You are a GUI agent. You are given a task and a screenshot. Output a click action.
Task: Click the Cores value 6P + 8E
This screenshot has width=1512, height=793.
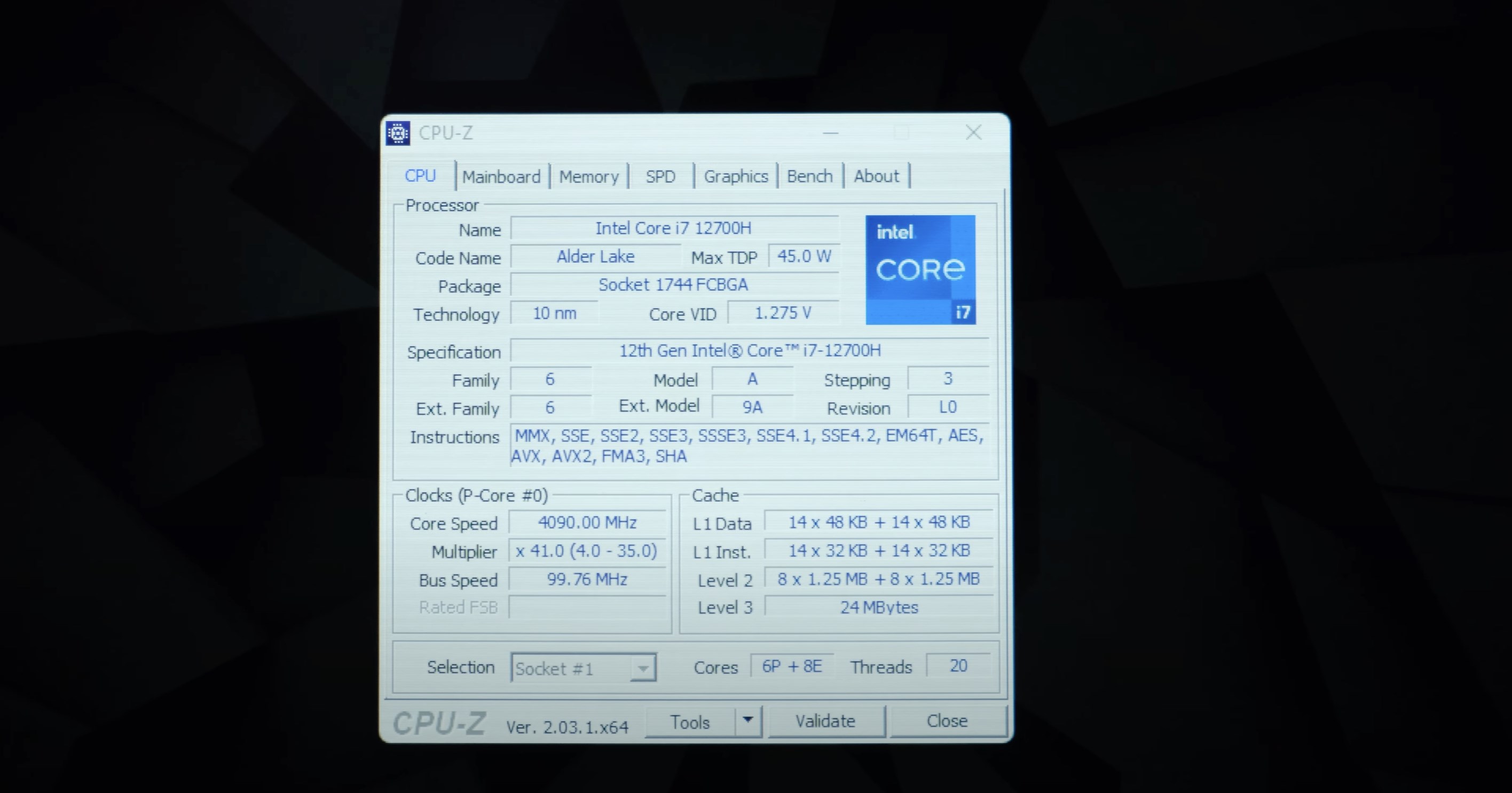792,667
